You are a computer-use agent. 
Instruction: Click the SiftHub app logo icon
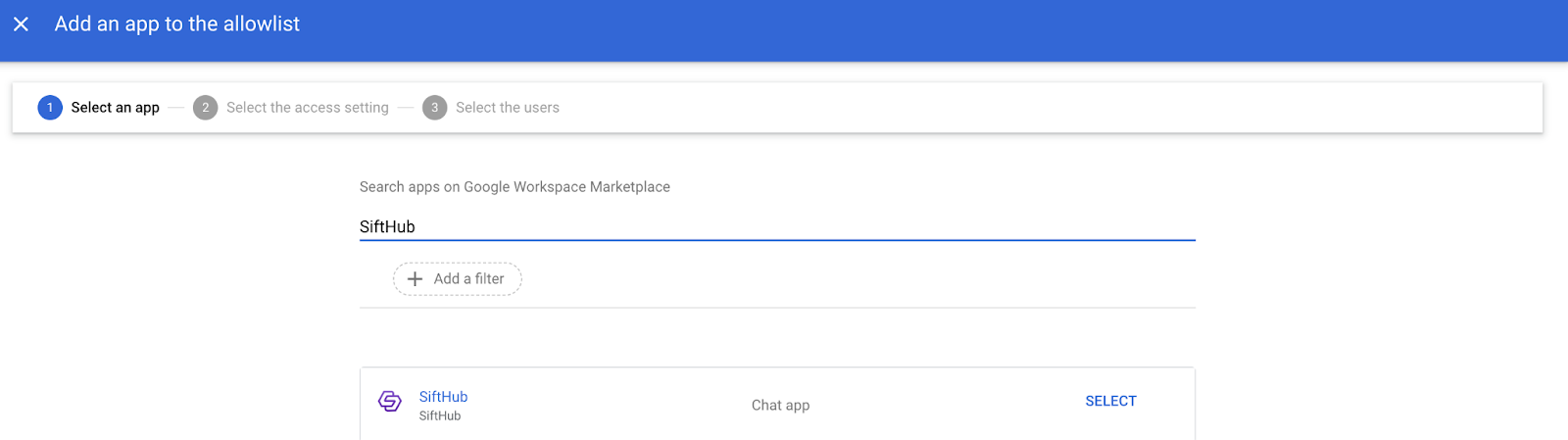[390, 402]
